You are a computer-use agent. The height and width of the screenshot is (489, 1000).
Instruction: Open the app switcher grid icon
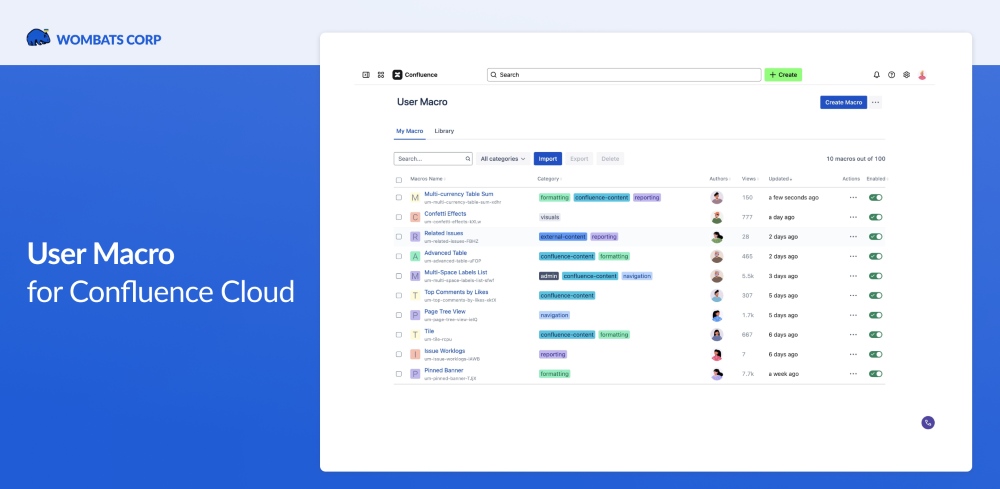[381, 75]
